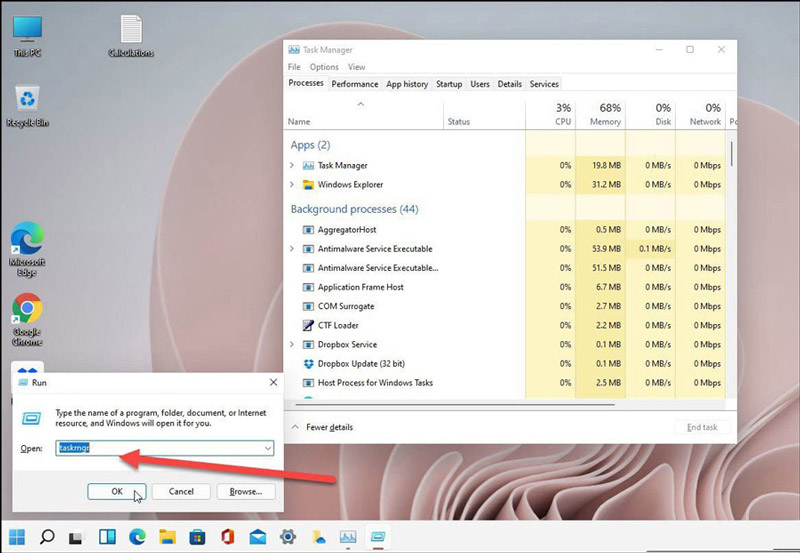The image size is (800, 553).
Task: Open the dropdown arrow in the Run Open field
Action: tap(267, 449)
